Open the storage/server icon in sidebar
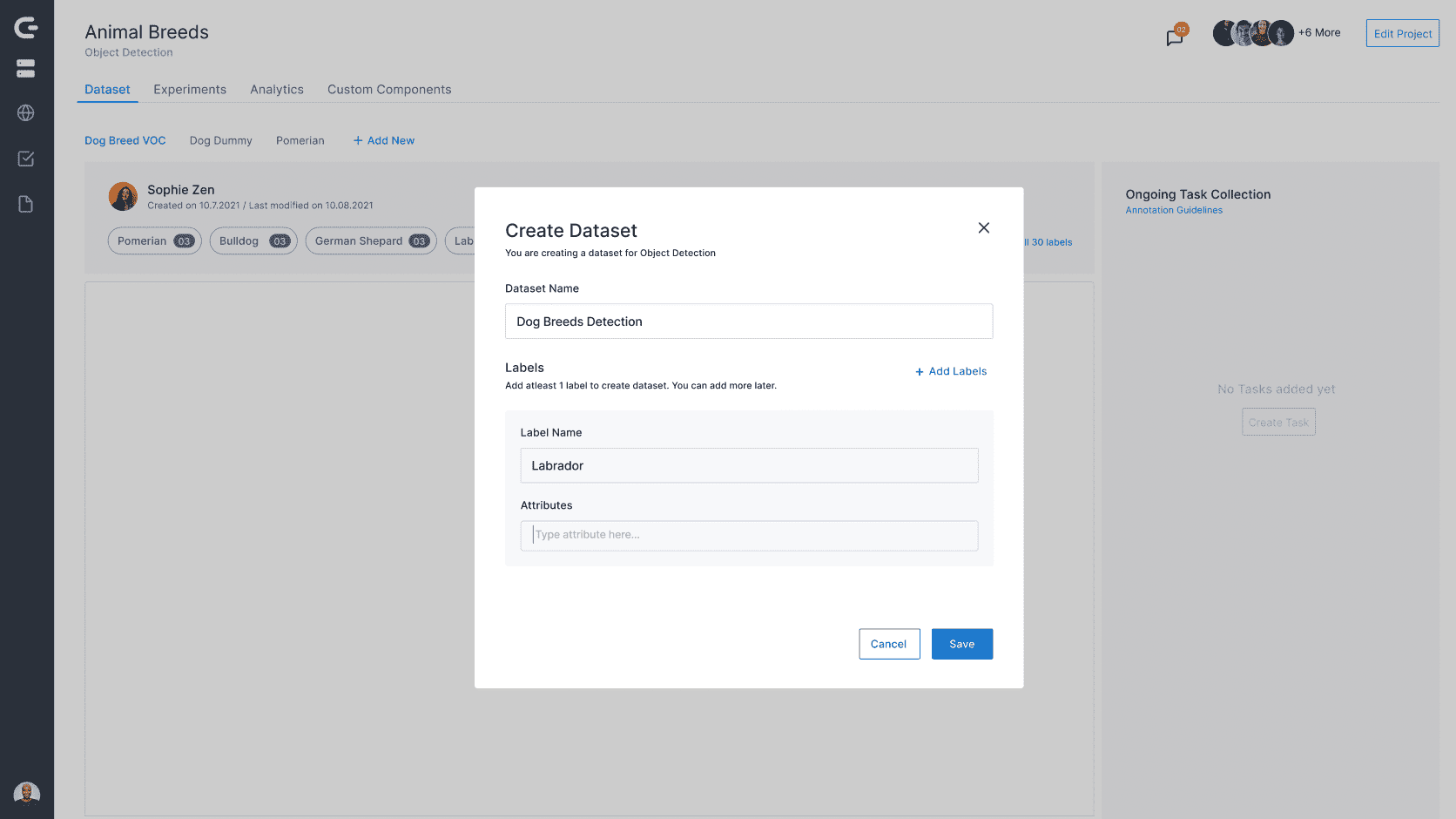Viewport: 1456px width, 819px height. [x=26, y=69]
